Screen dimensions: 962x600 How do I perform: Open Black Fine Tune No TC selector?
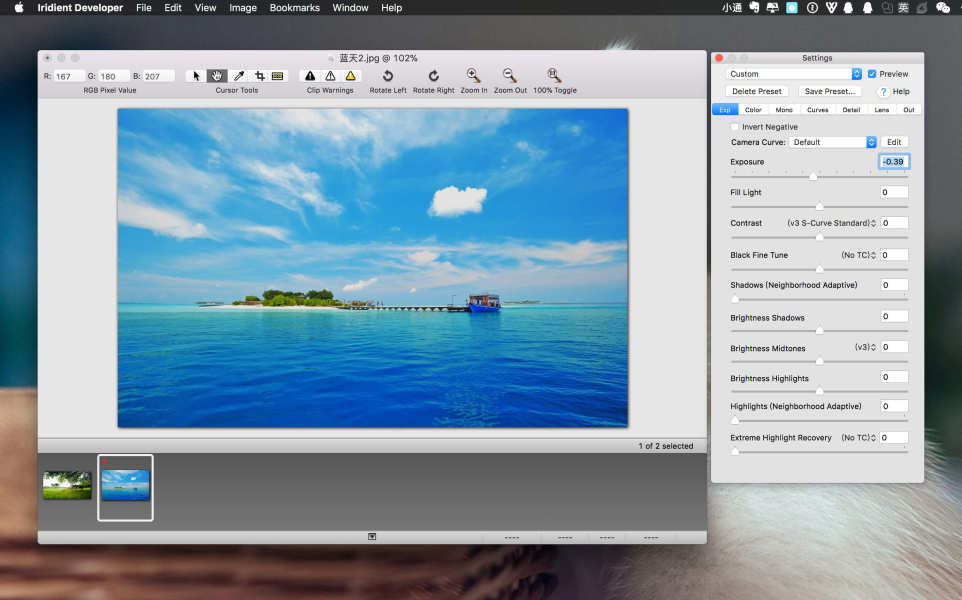click(x=858, y=255)
